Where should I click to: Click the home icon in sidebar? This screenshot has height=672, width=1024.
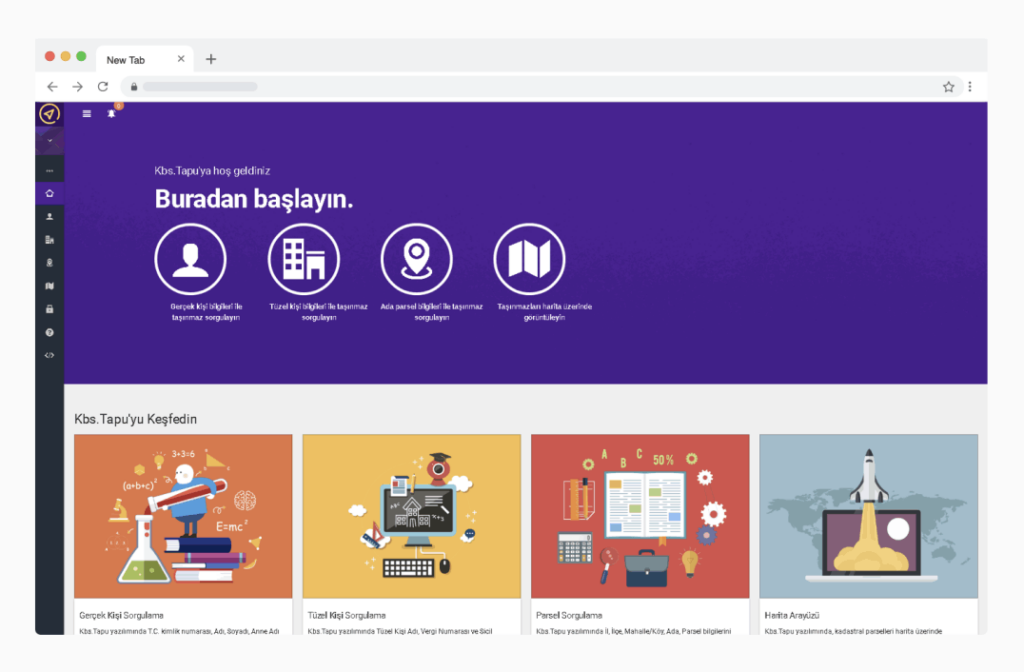(50, 193)
